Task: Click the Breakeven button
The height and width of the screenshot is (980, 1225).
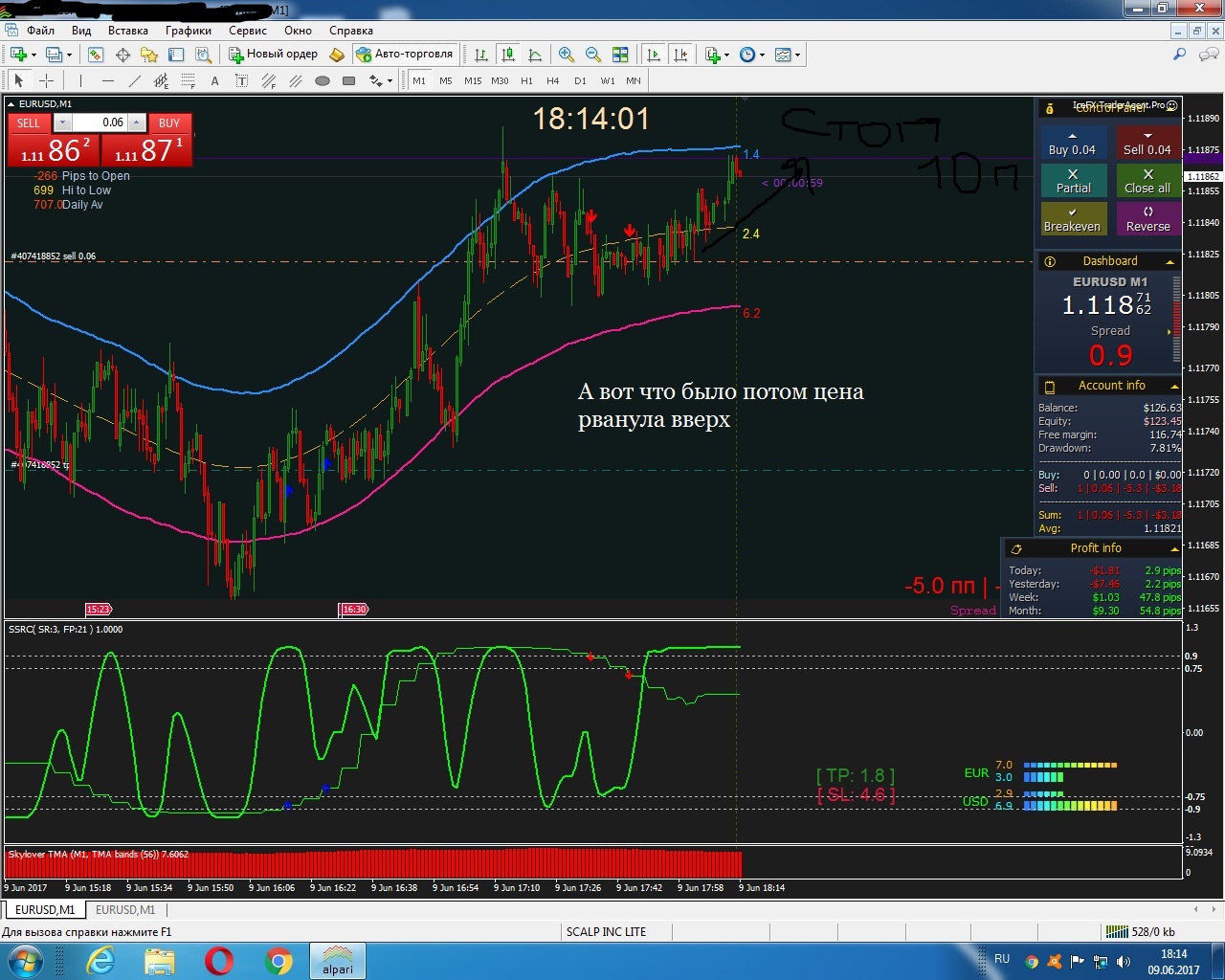Action: 1072,219
